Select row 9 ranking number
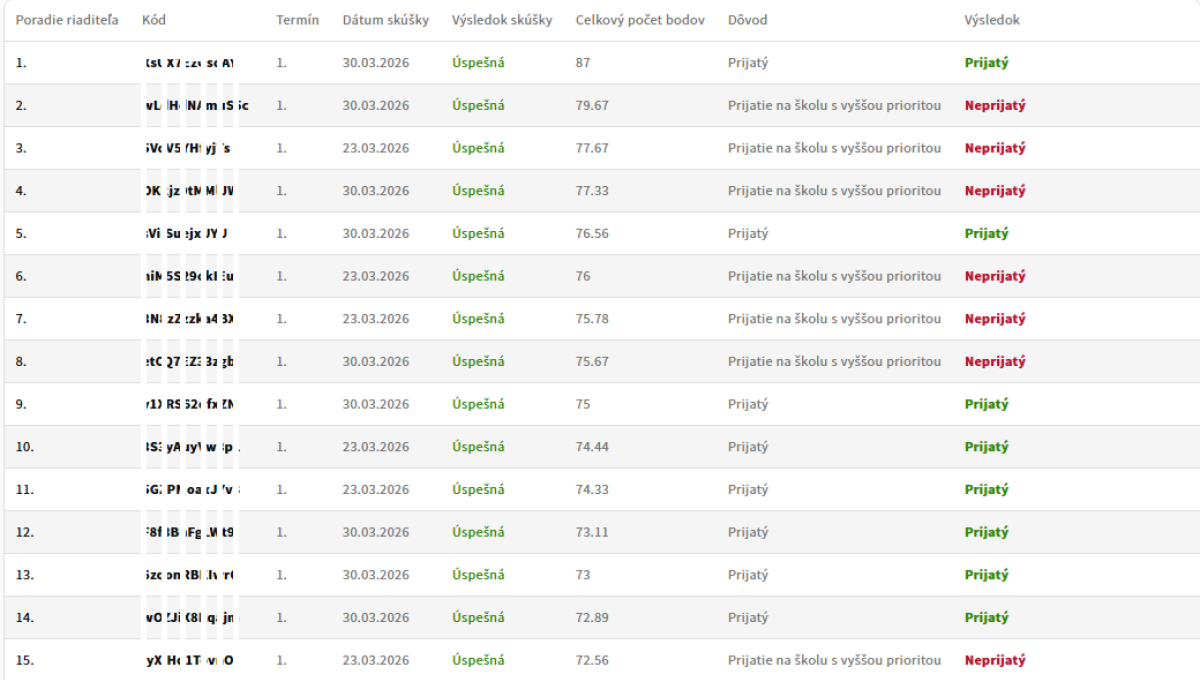The image size is (1200, 680). (x=21, y=404)
